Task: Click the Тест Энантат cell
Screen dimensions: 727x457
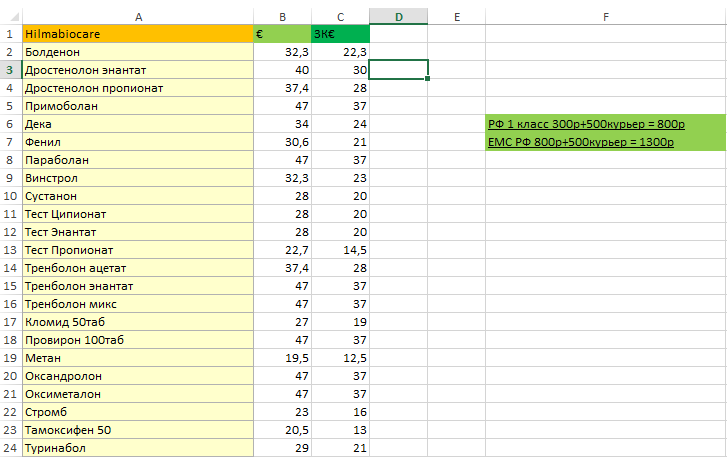Action: click(138, 232)
